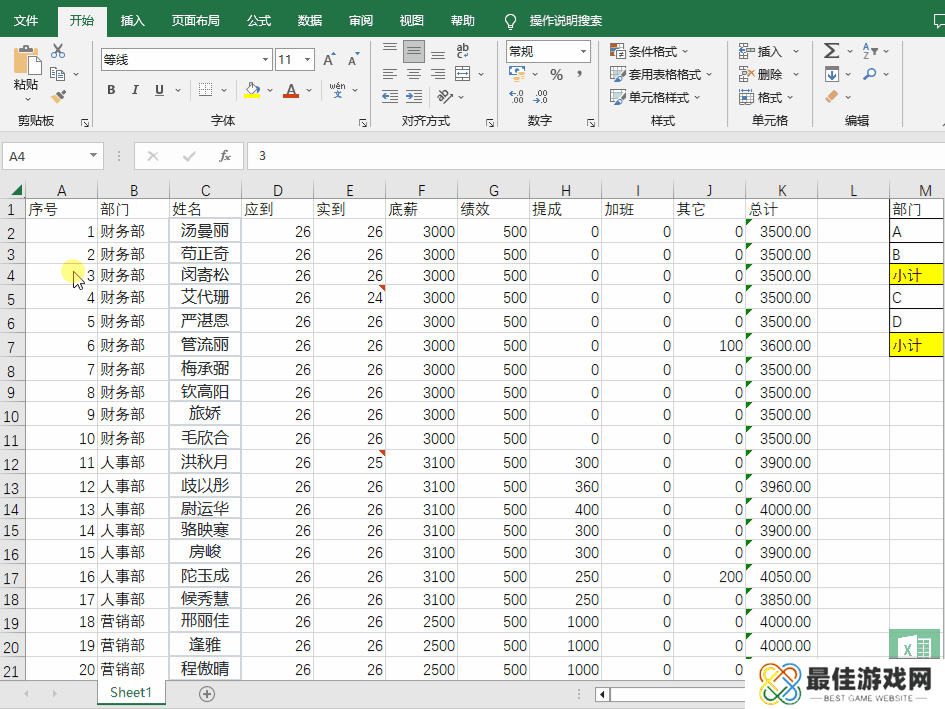This screenshot has height=709, width=945.
Task: Open the 插入 ribbon tab
Action: [x=132, y=20]
